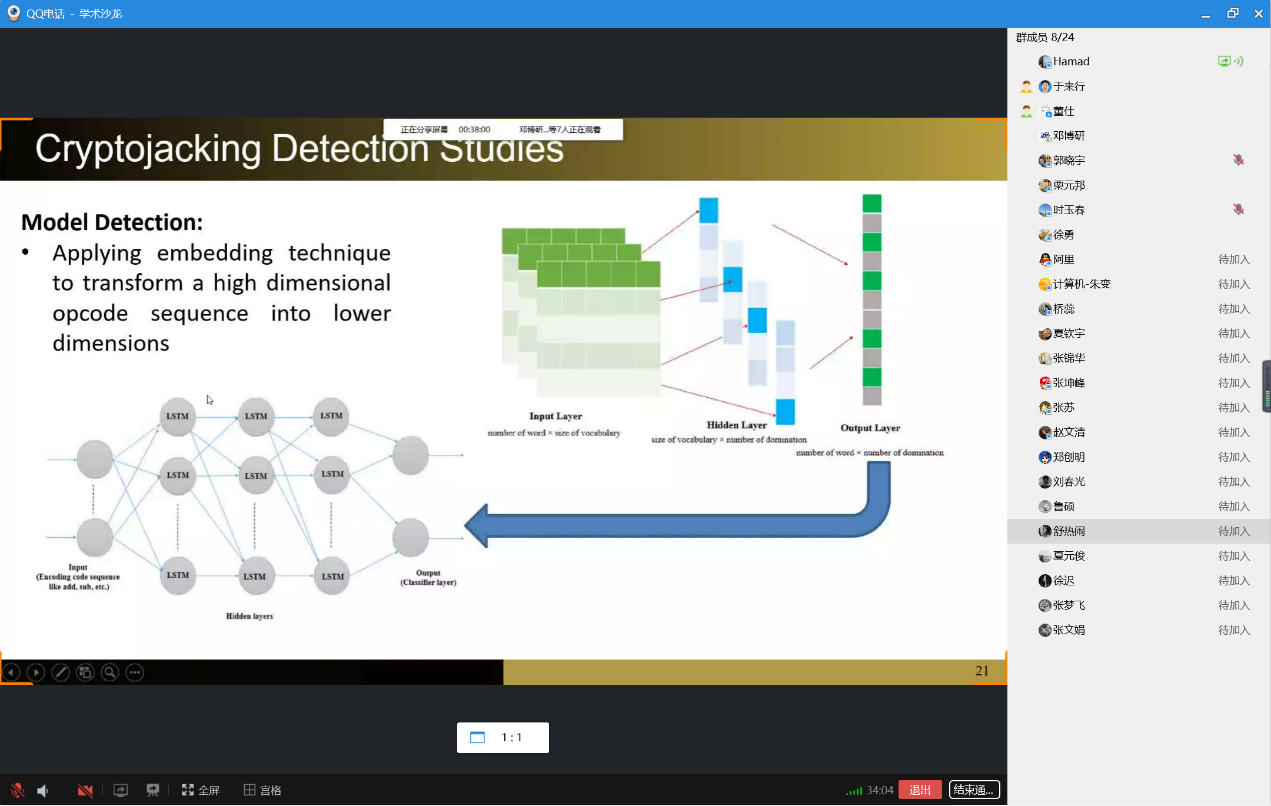Click 徐勇's avatar
1271x806 pixels.
(x=1045, y=234)
